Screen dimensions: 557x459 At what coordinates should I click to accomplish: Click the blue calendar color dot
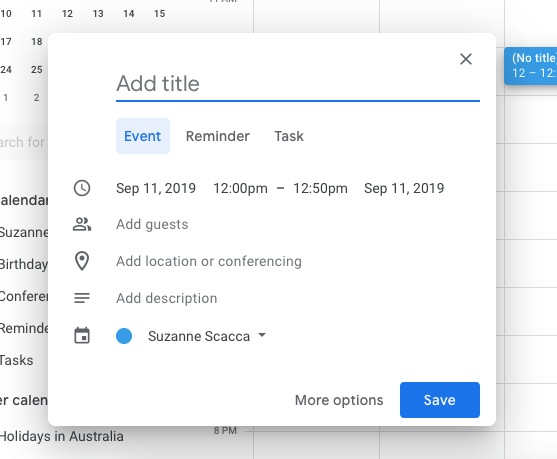pyautogui.click(x=124, y=336)
